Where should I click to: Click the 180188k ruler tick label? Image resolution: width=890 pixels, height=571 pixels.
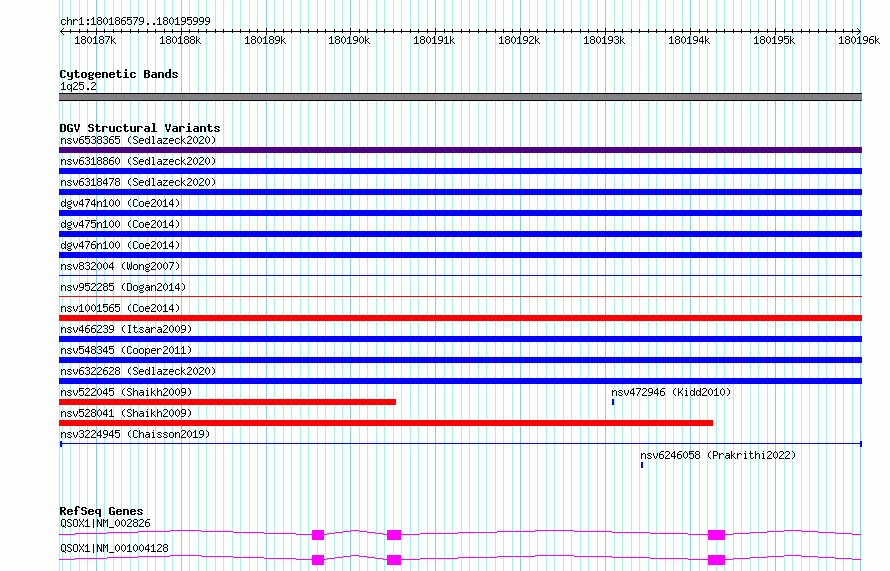(180, 40)
